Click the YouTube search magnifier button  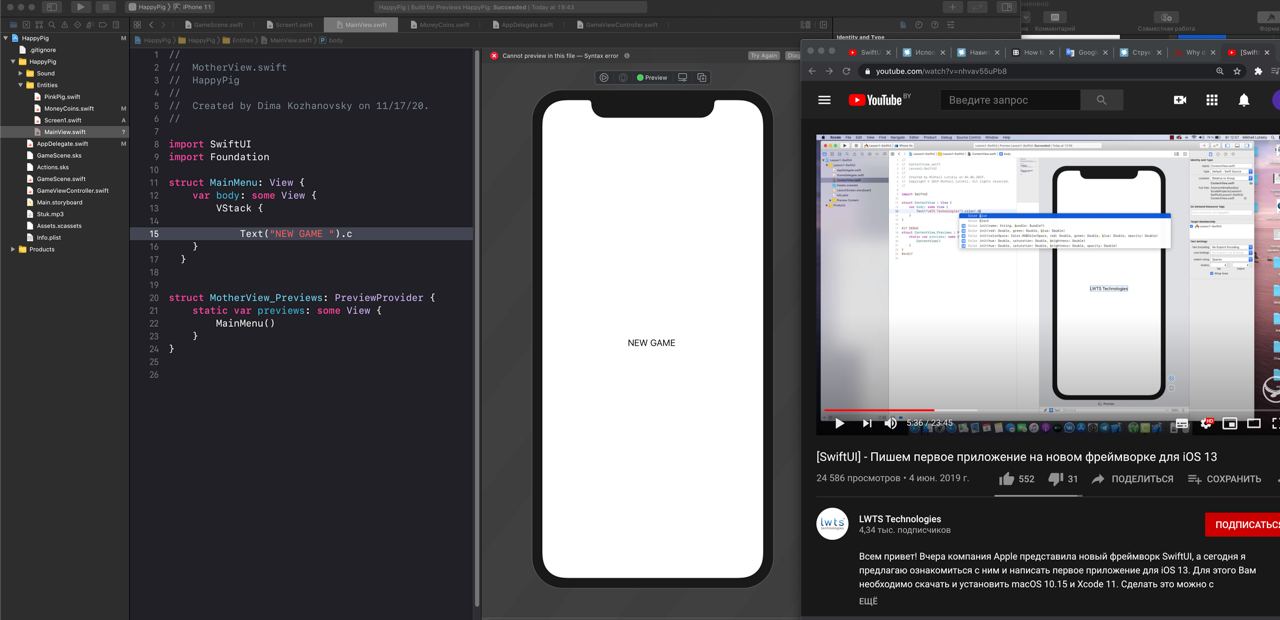1101,100
